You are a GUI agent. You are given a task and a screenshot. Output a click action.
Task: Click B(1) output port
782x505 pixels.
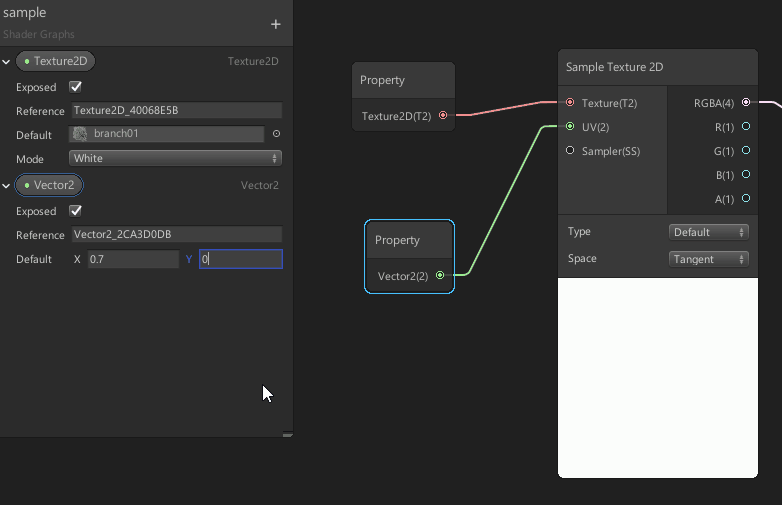pos(746,174)
